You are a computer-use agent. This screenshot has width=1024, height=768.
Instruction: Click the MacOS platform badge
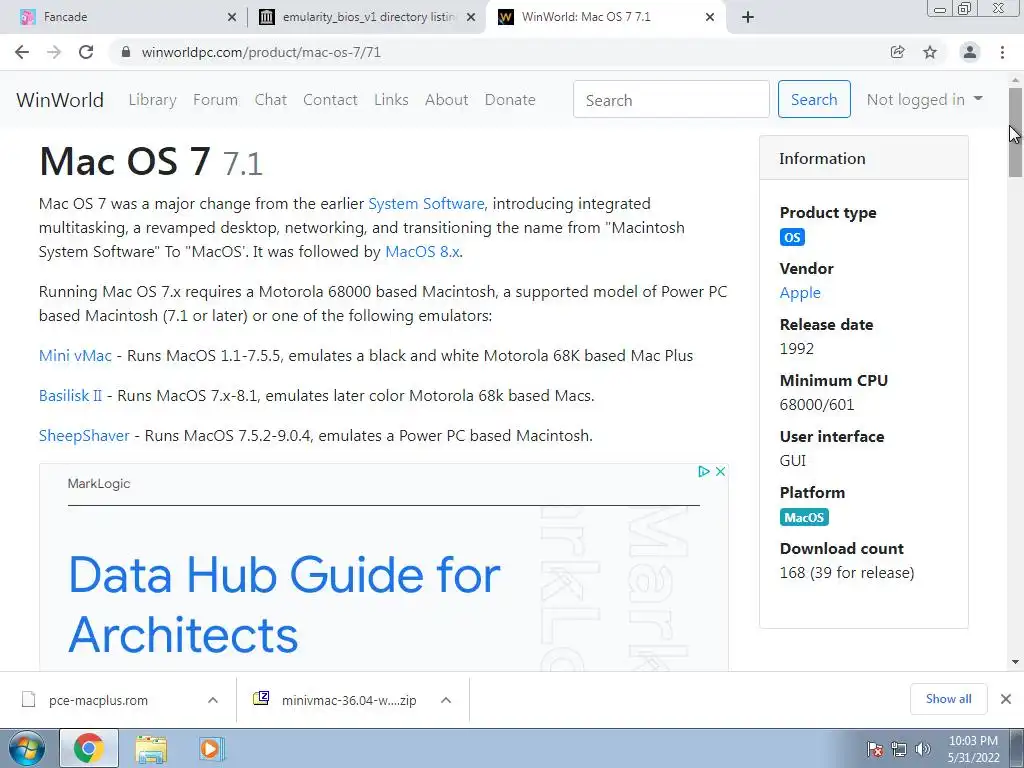click(x=804, y=517)
